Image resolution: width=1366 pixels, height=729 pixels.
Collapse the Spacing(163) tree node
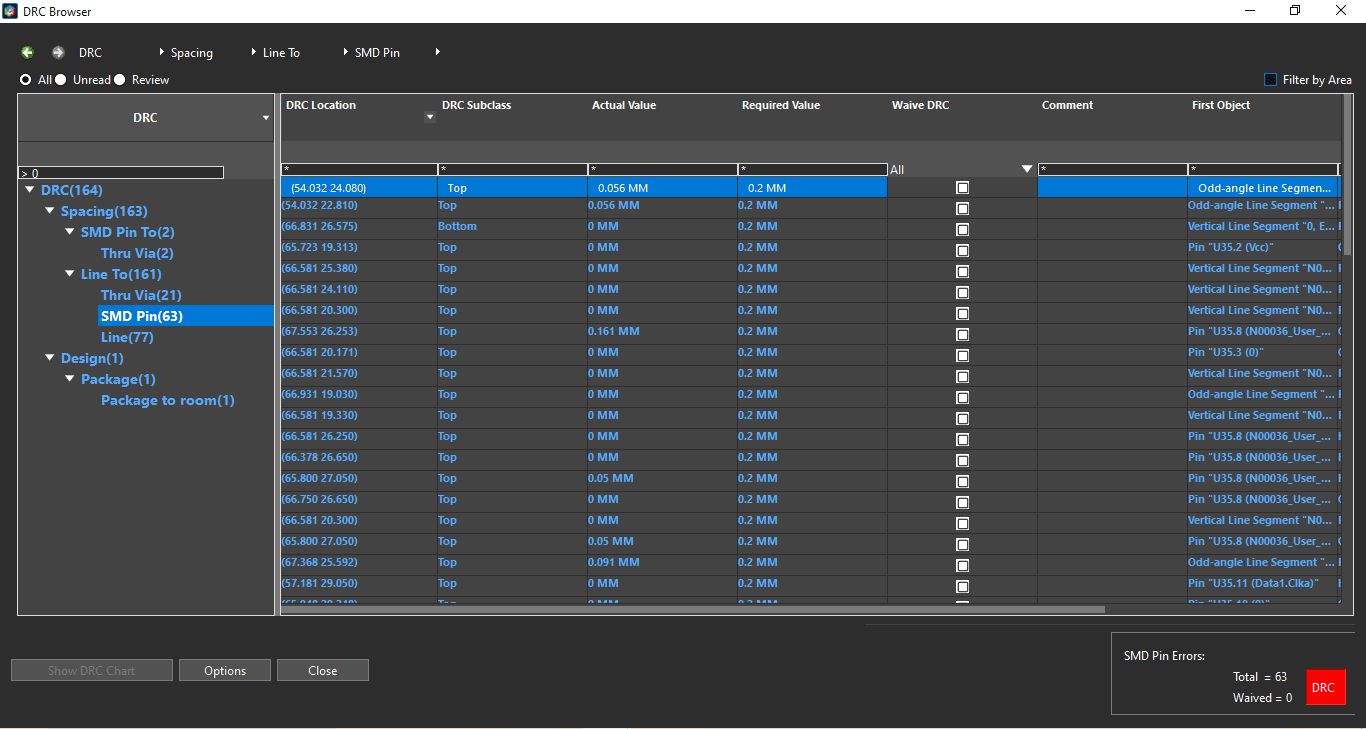tap(50, 211)
